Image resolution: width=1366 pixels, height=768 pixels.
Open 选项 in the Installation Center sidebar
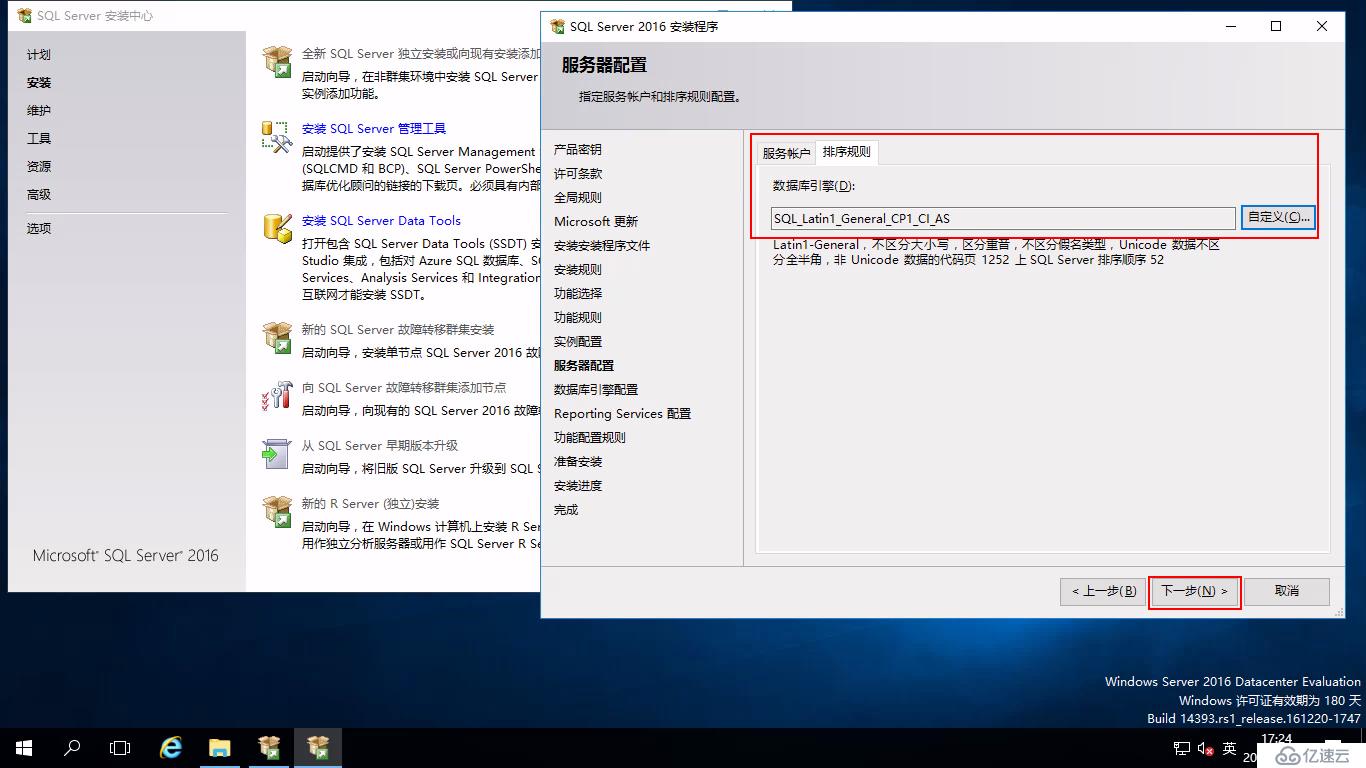tap(38, 228)
